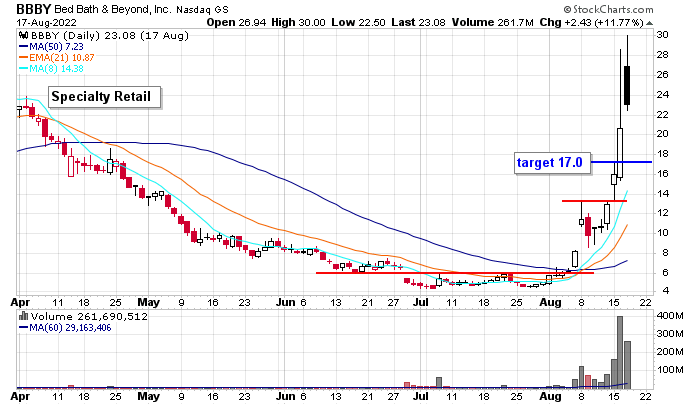Click the Last 23.08 value

tap(418, 22)
